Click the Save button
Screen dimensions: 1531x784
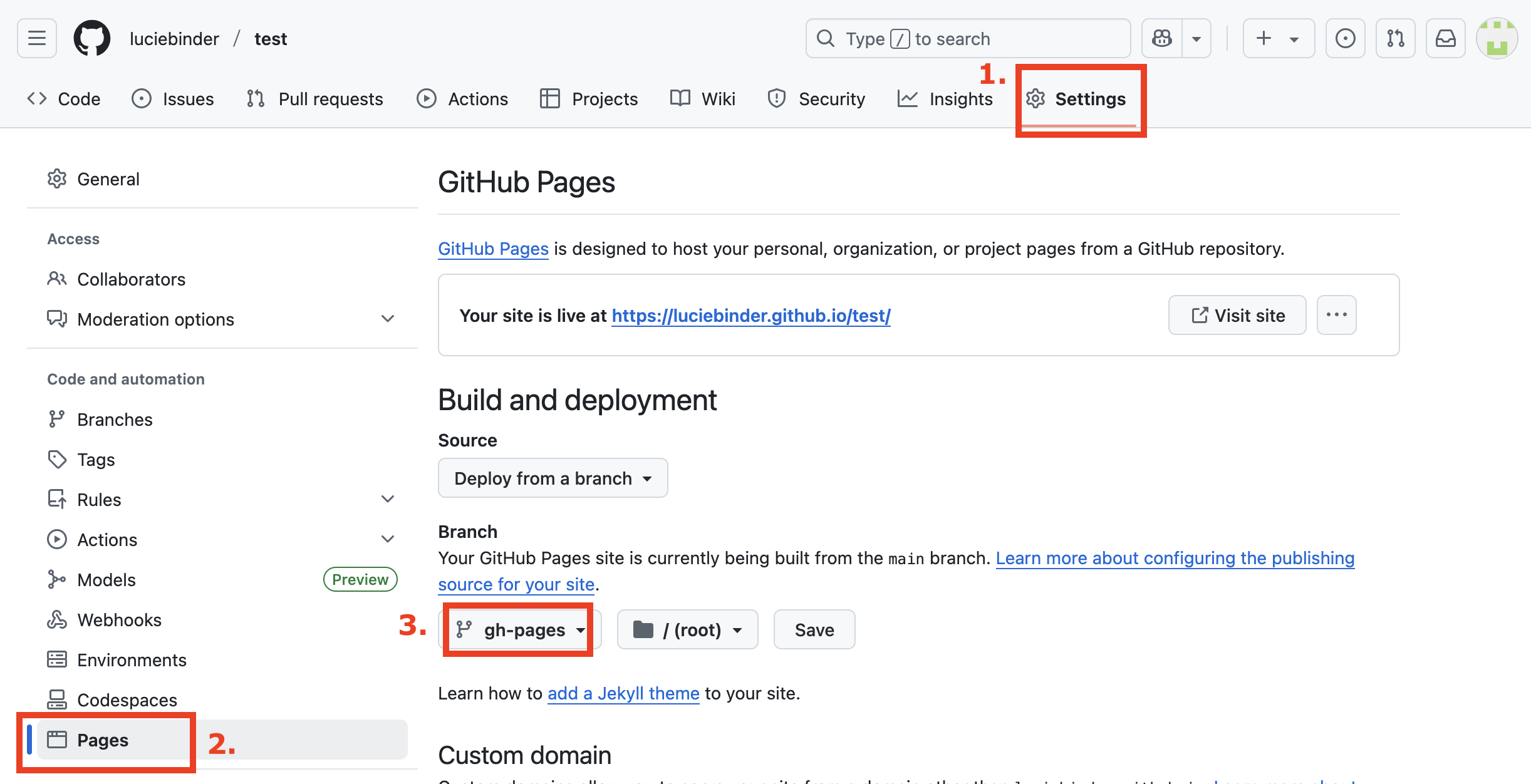(814, 630)
